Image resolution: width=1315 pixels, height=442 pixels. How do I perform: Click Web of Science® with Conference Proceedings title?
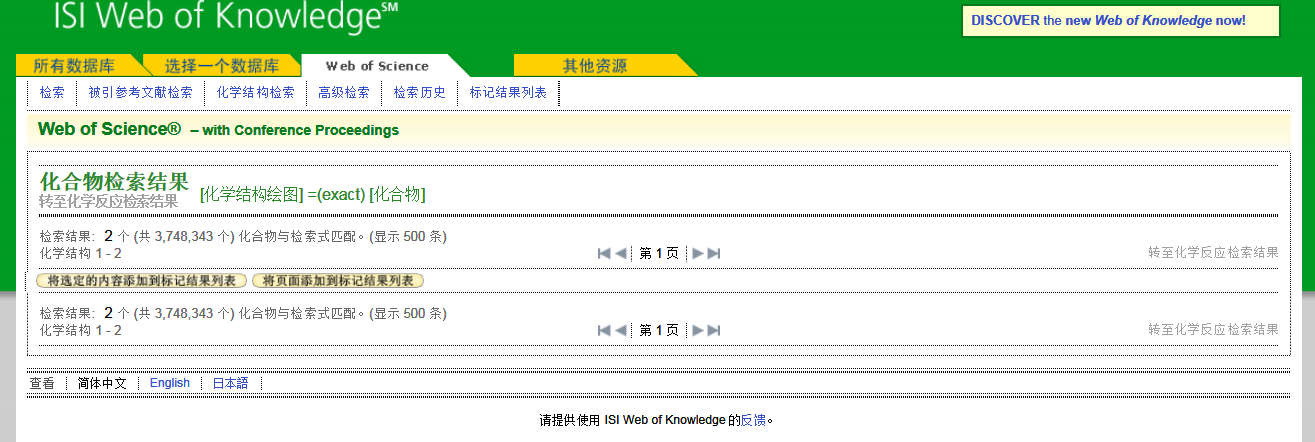tap(218, 129)
